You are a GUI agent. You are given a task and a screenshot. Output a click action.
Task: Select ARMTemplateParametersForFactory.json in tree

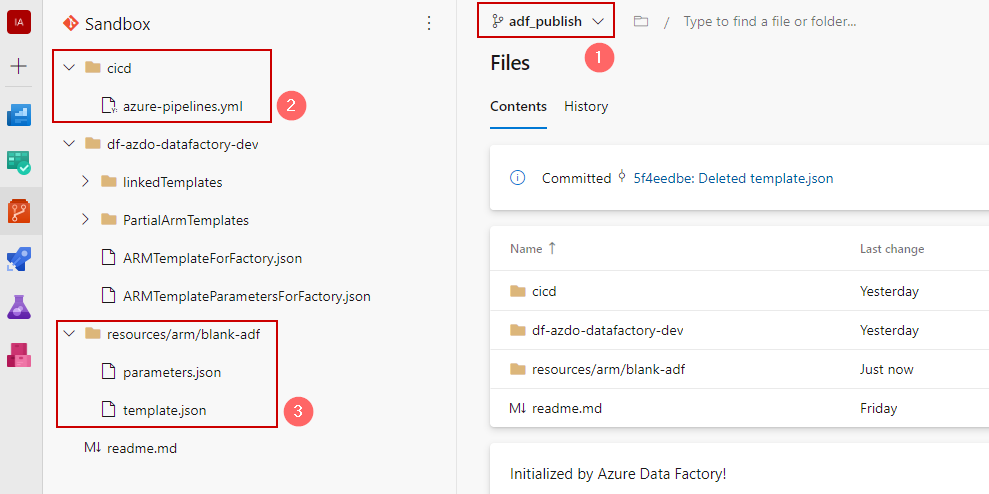[x=247, y=296]
